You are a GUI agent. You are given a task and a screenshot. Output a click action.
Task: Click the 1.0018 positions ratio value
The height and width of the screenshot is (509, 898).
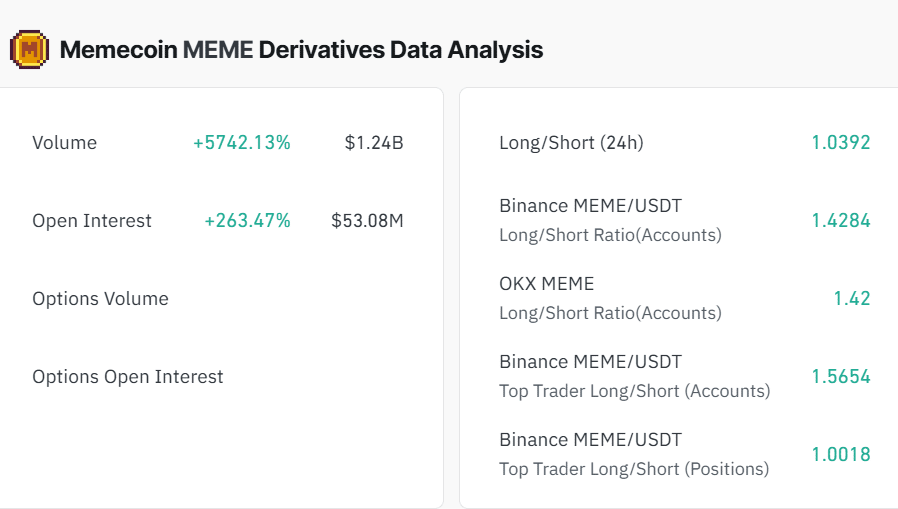point(841,455)
